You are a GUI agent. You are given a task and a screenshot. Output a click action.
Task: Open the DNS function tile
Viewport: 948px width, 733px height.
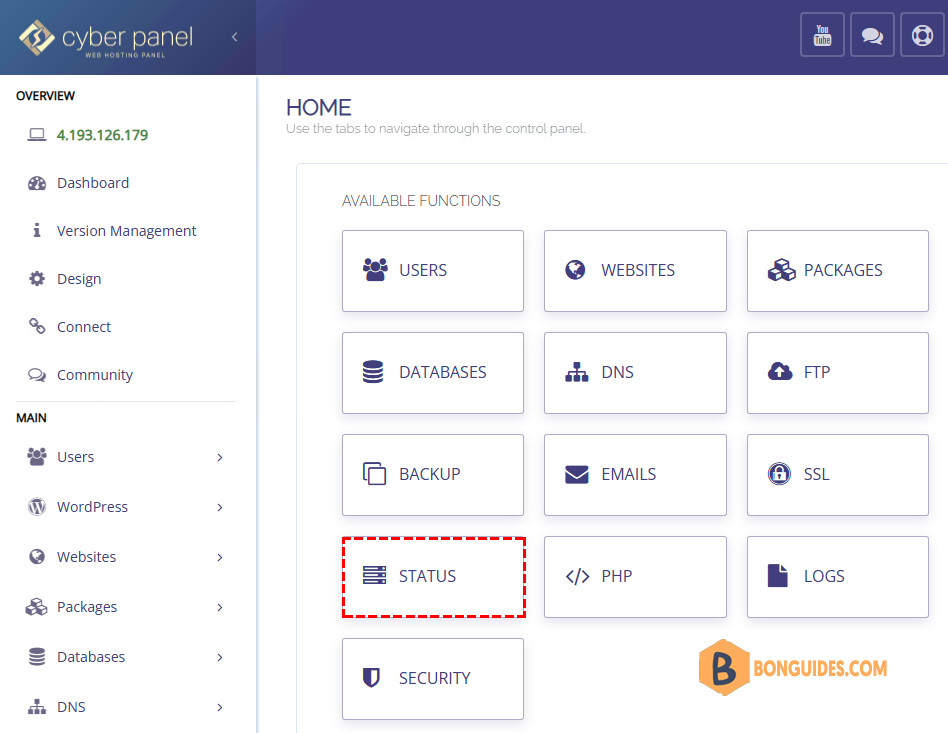pyautogui.click(x=635, y=373)
